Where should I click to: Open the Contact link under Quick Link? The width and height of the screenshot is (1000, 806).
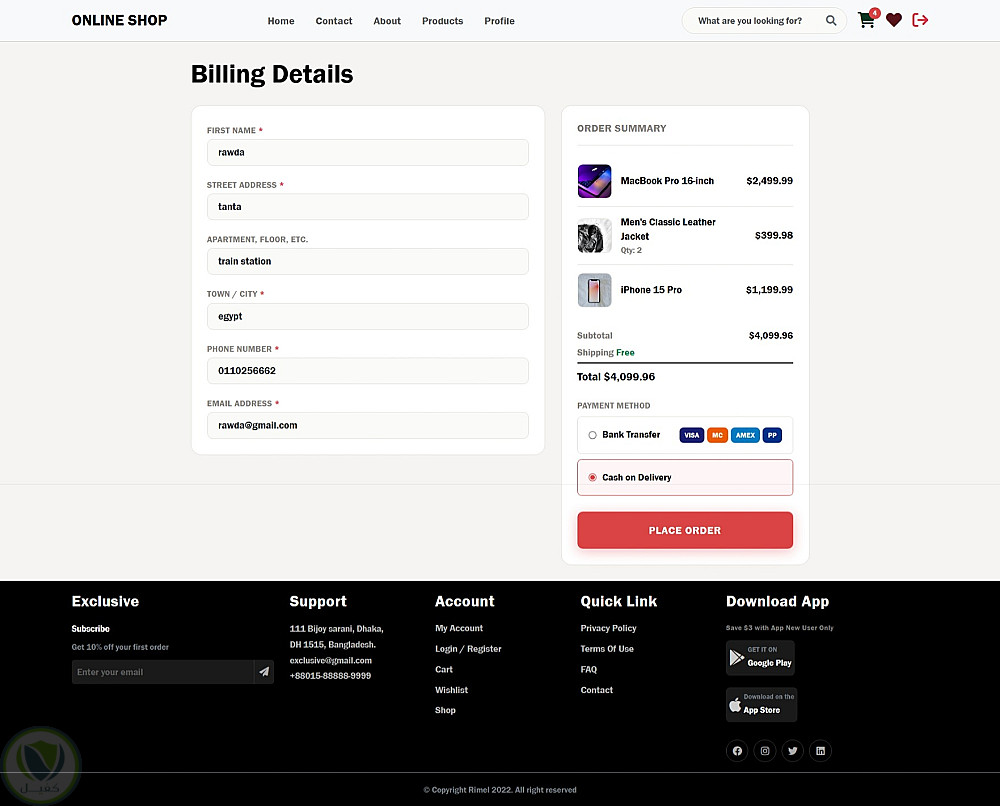pos(597,690)
